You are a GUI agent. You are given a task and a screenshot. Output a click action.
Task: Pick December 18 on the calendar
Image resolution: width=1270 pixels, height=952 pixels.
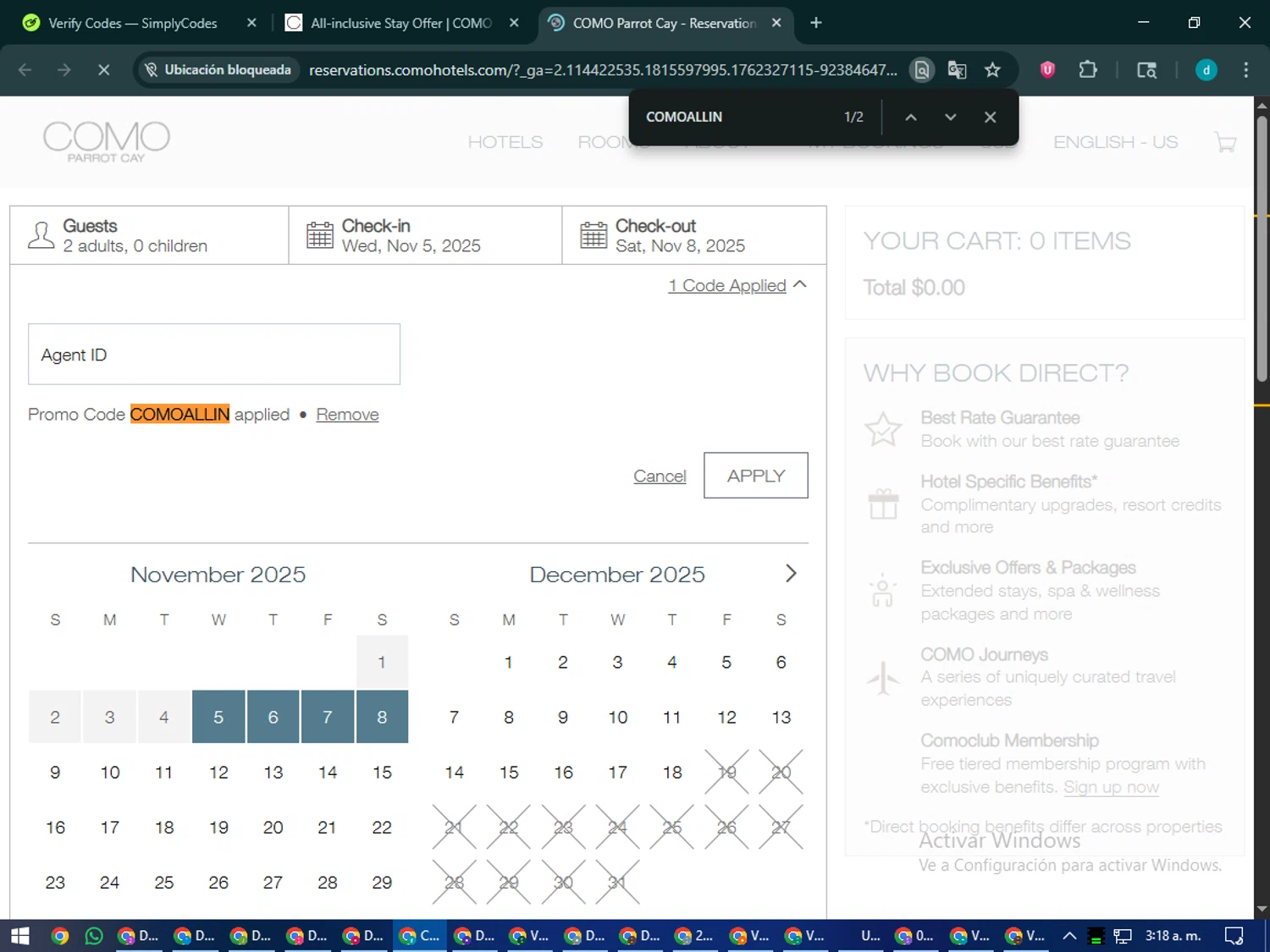(672, 772)
